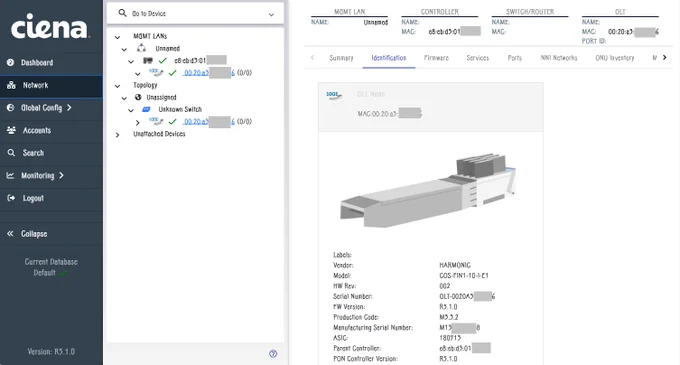Select the Unnamed MGMT LAN entry
This screenshot has width=680, height=365.
[x=167, y=49]
